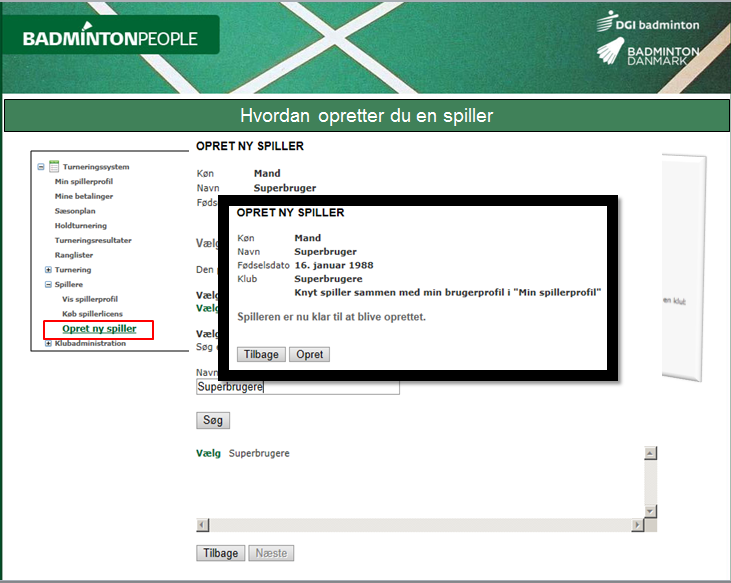The image size is (731, 583).
Task: Click the Søg button
Action: (213, 420)
